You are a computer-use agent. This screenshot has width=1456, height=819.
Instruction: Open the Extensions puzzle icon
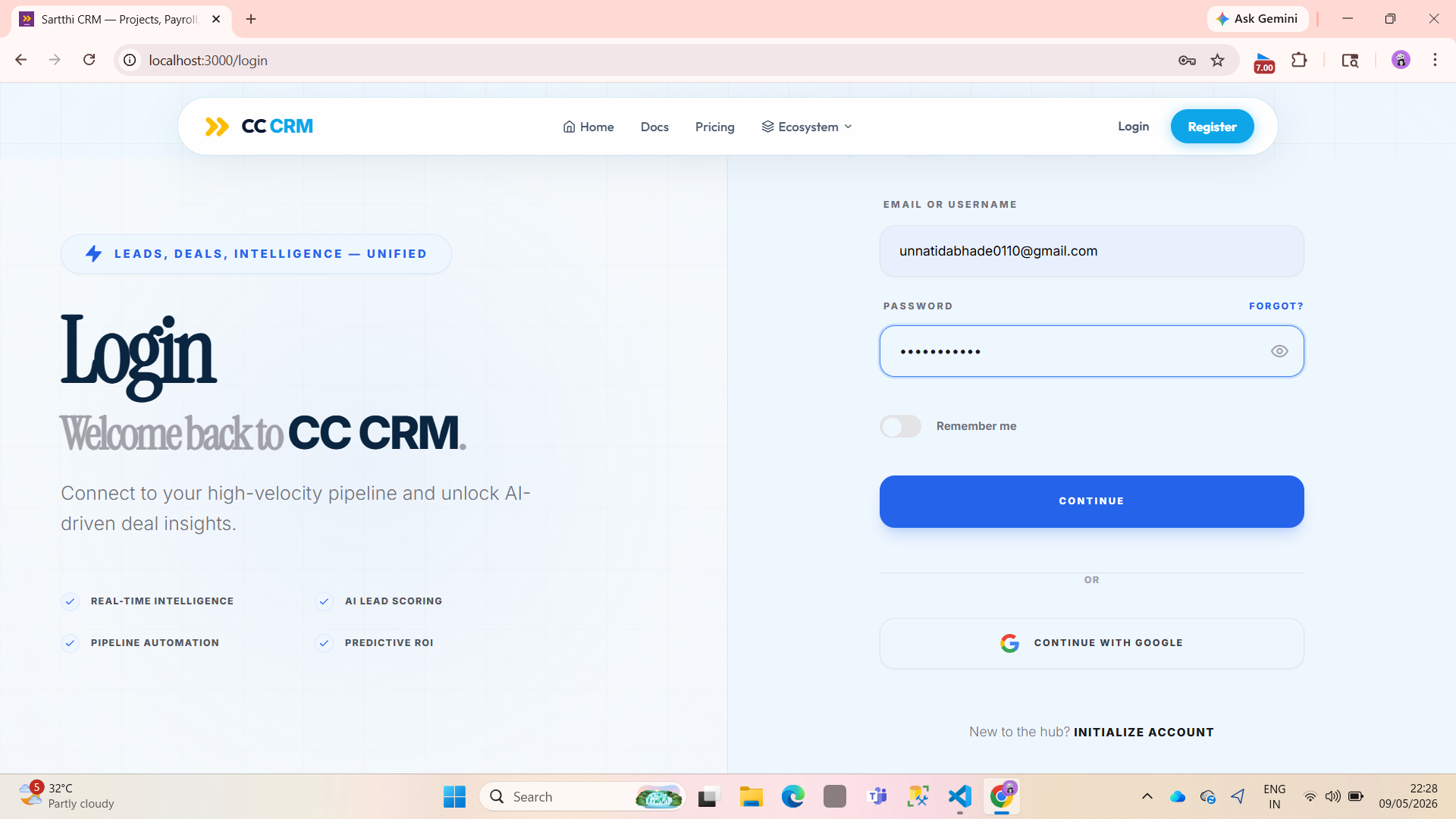pyautogui.click(x=1299, y=60)
